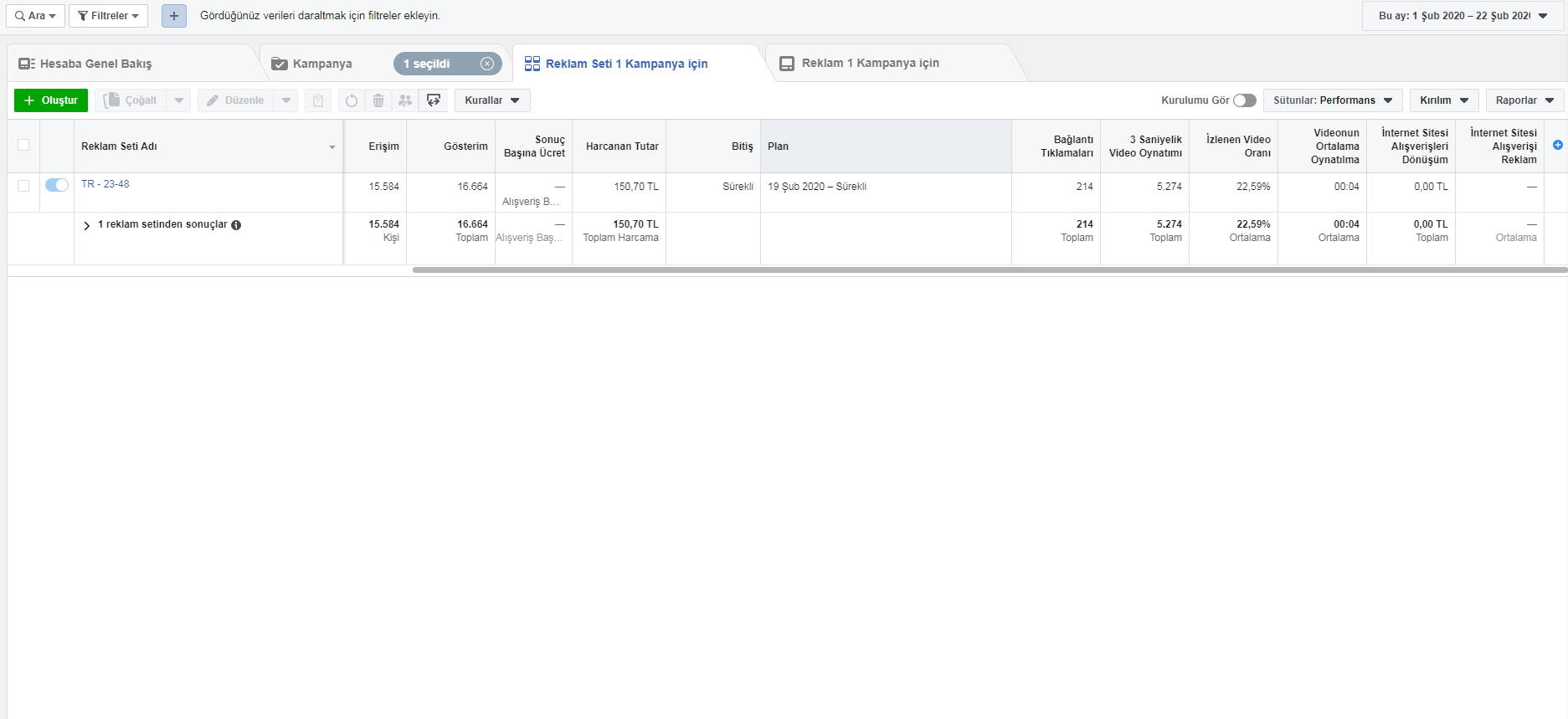Switch to Hesaba Genel Bakış tab
The width and height of the screenshot is (1568, 719).
[95, 64]
